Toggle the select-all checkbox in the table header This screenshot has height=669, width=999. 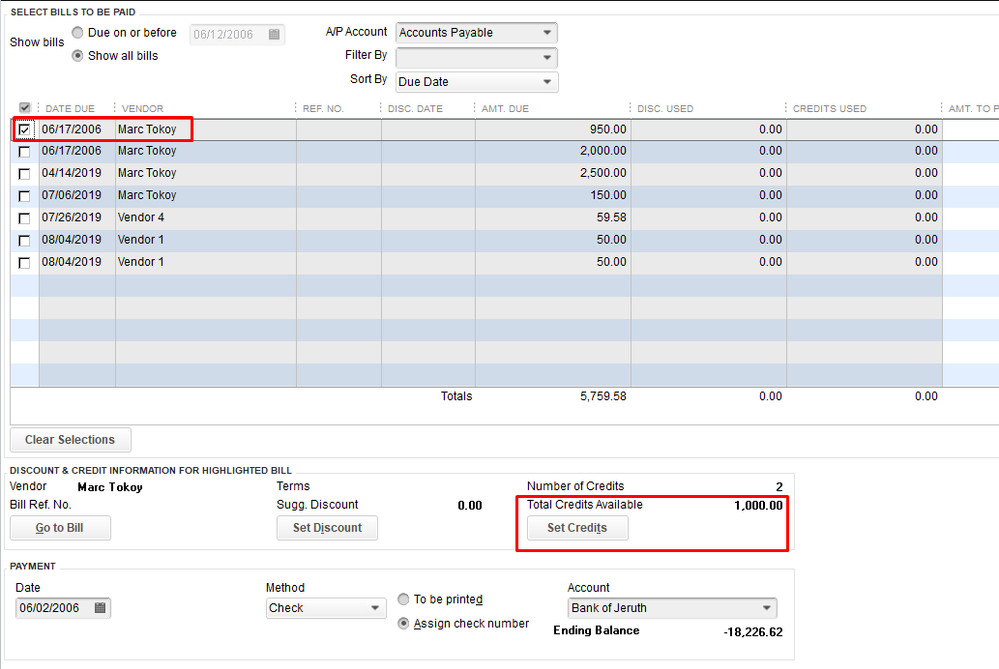pos(25,108)
